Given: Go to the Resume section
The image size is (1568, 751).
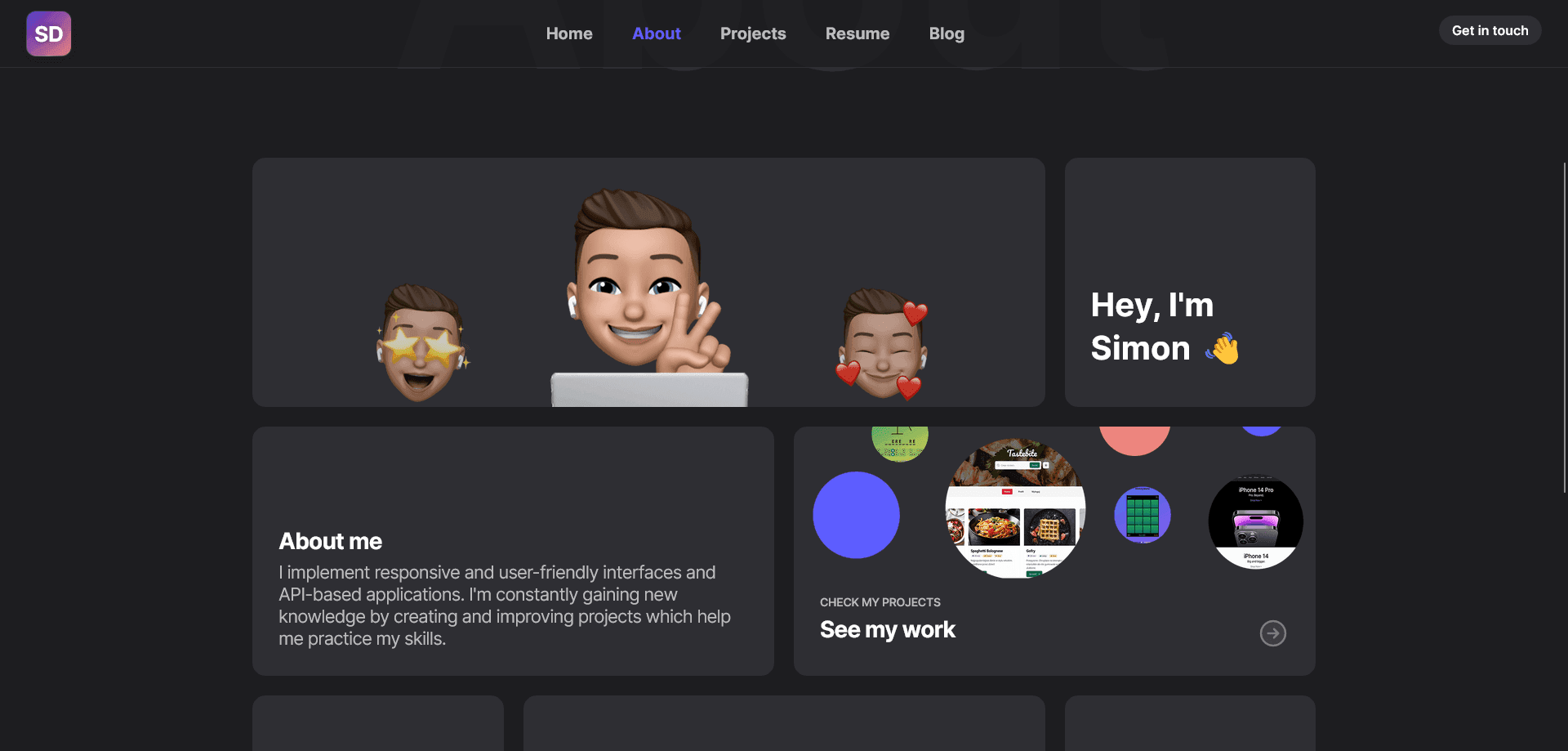Looking at the screenshot, I should pyautogui.click(x=857, y=34).
